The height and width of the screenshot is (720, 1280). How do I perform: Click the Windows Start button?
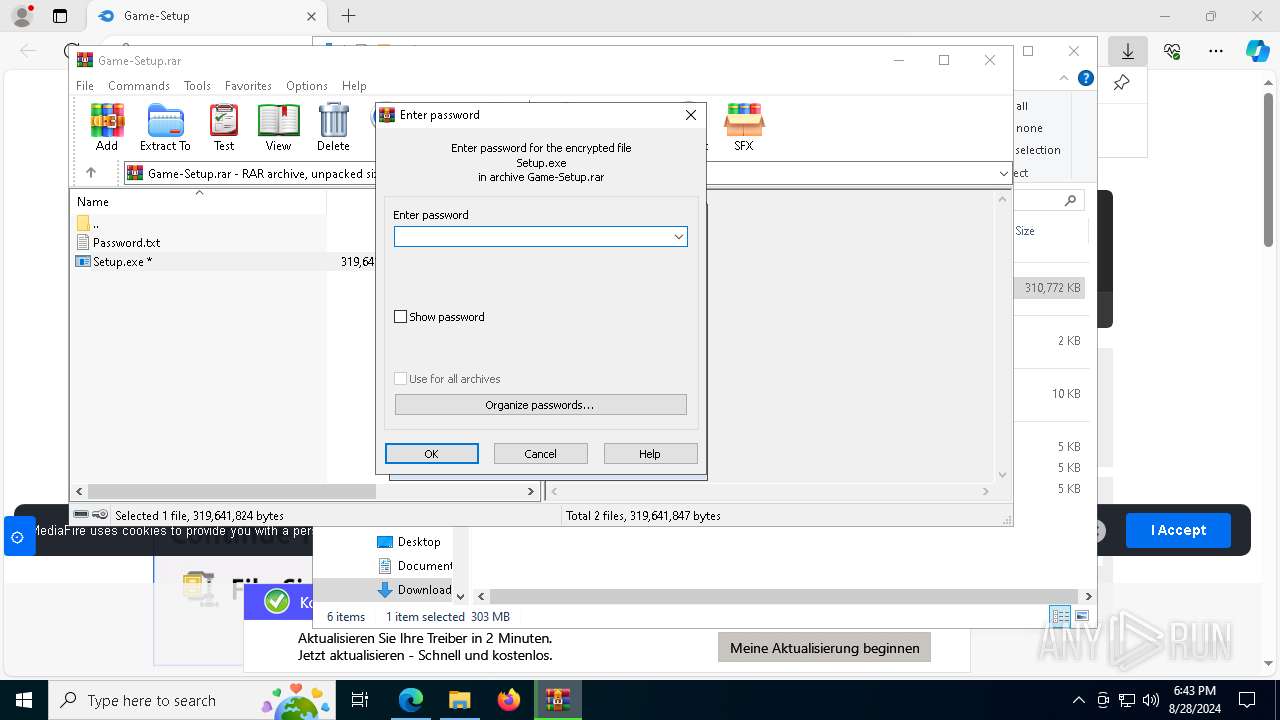pyautogui.click(x=23, y=700)
